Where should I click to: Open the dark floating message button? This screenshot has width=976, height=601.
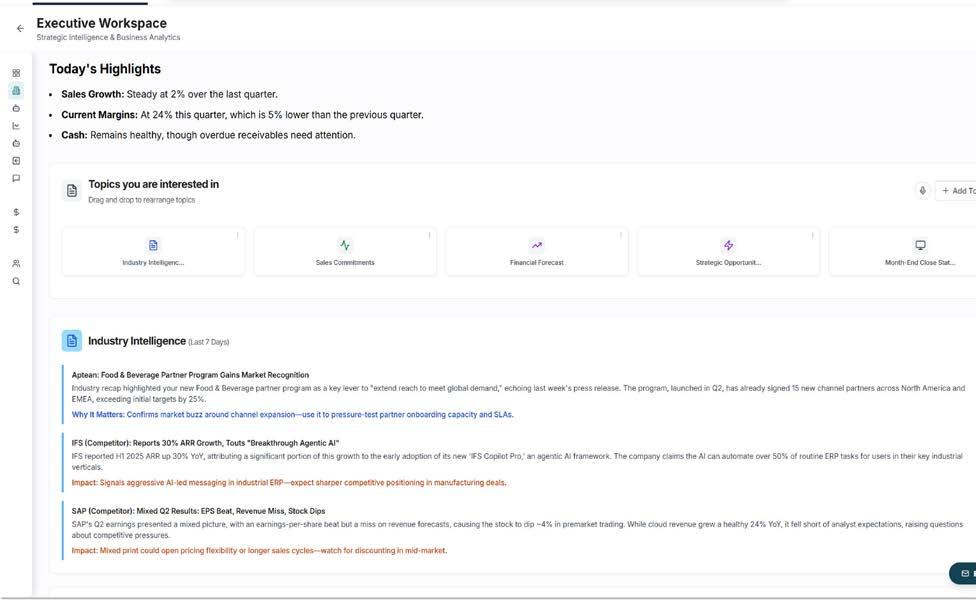(963, 574)
